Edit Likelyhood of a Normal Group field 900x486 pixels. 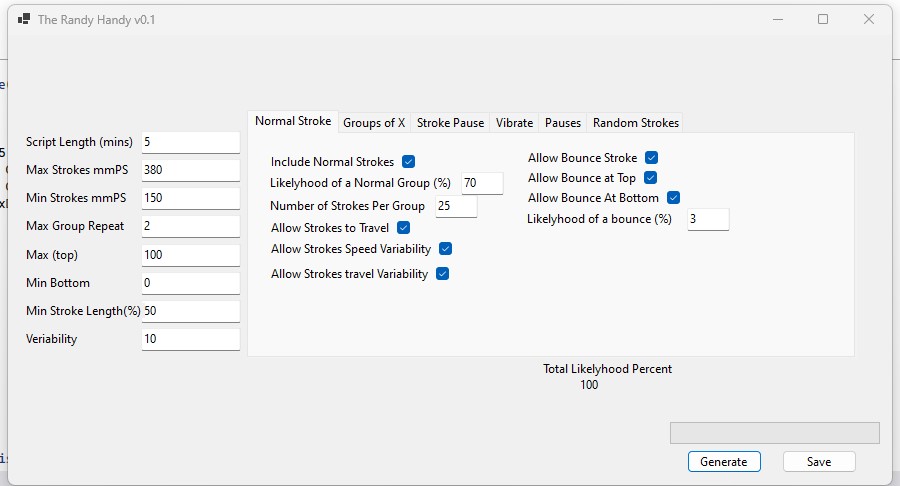point(482,183)
